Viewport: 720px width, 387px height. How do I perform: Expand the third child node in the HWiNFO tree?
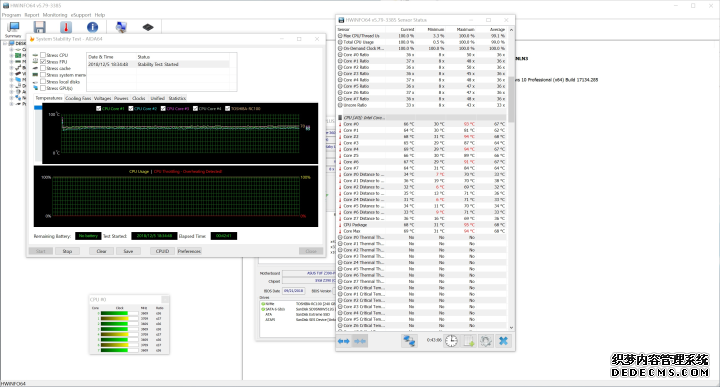click(x=11, y=62)
